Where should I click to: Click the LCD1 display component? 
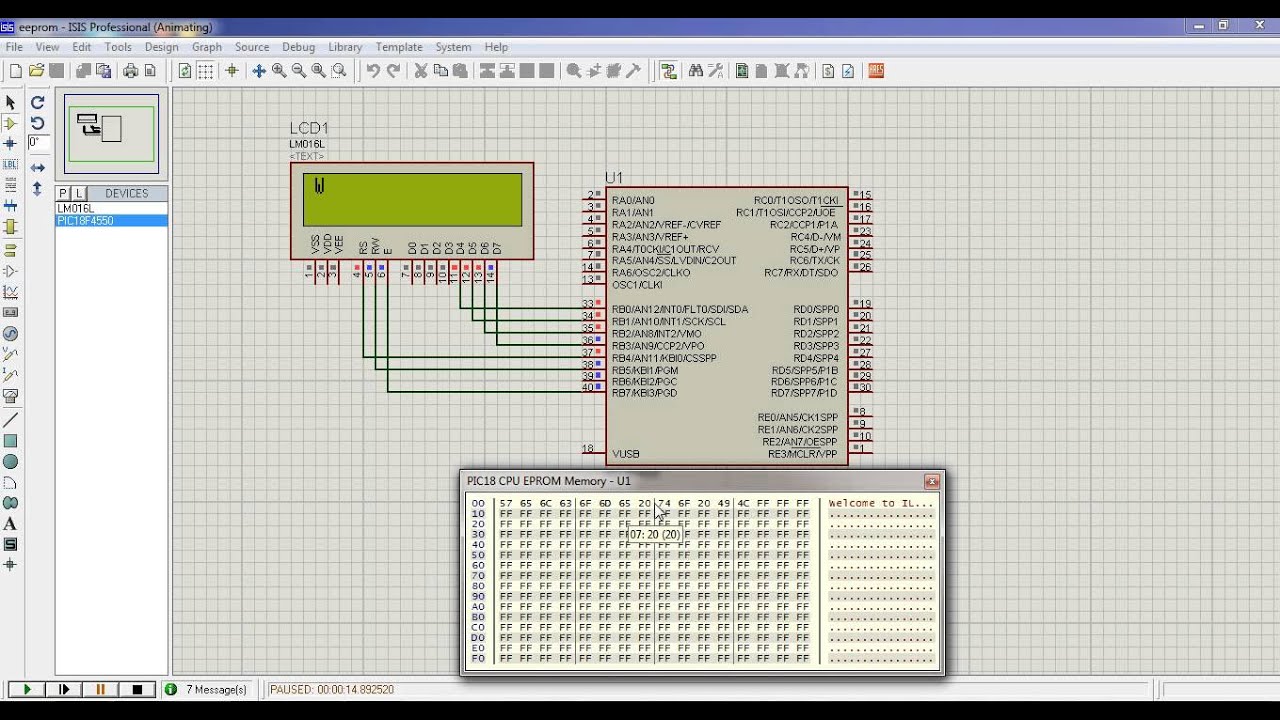coord(412,210)
